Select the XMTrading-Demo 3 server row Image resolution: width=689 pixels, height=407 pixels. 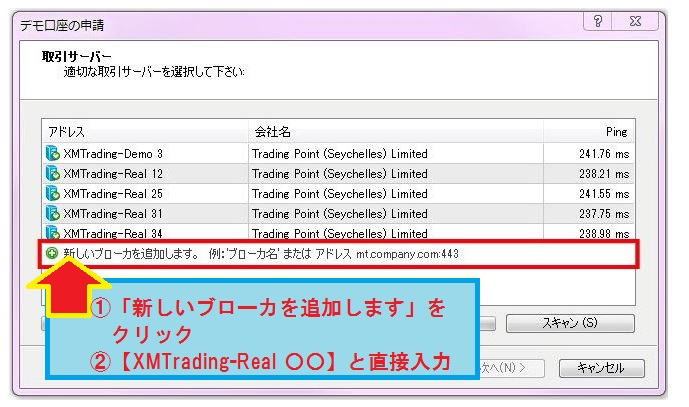pos(338,153)
